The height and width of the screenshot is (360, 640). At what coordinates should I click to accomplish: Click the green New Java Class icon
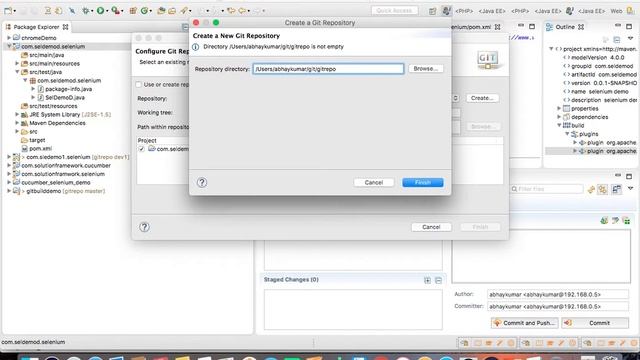(x=144, y=11)
